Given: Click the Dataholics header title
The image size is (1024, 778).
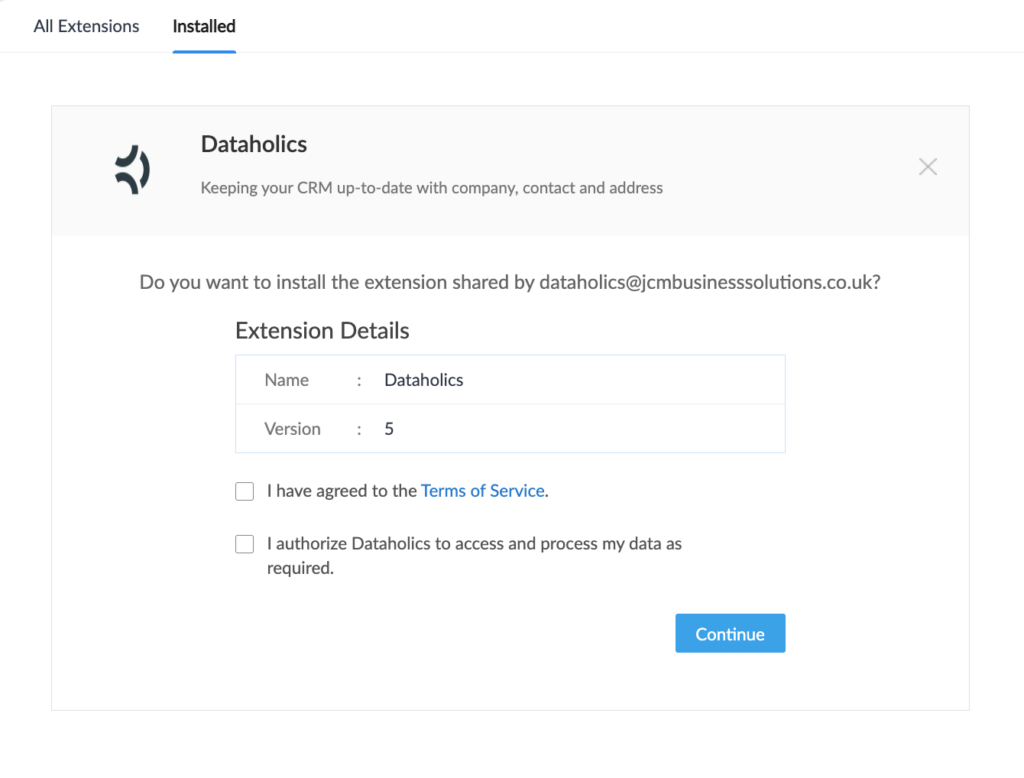Looking at the screenshot, I should click(x=253, y=144).
